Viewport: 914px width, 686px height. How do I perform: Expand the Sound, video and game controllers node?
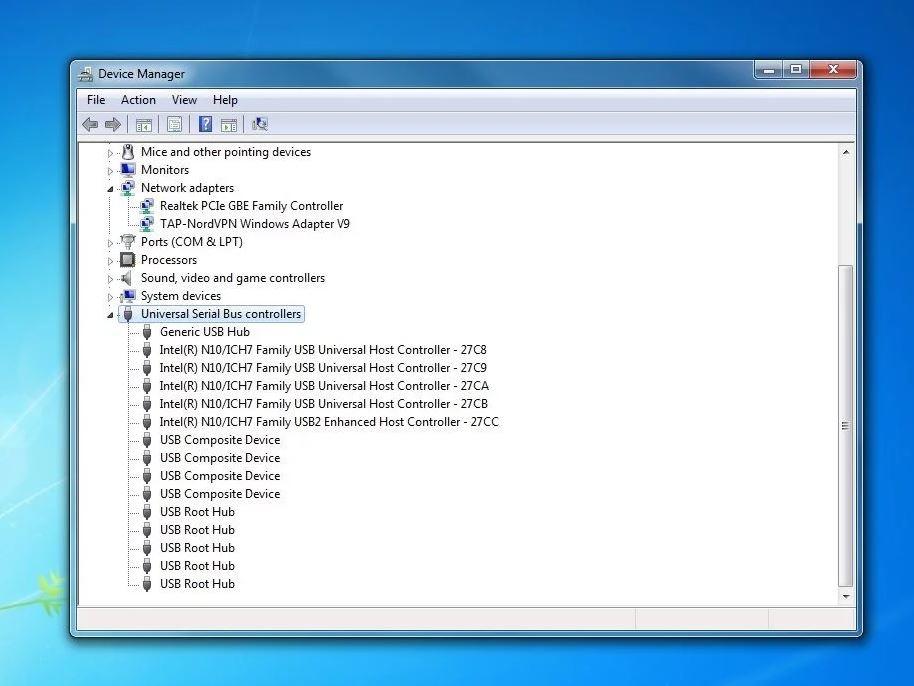[111, 278]
